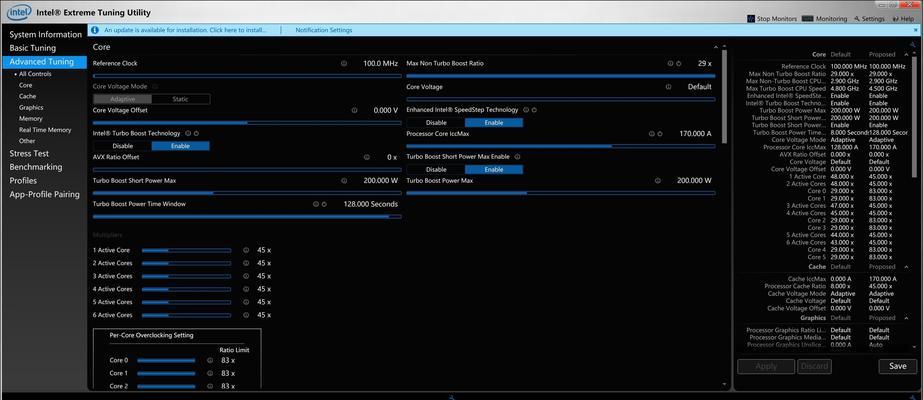This screenshot has width=923, height=400.
Task: Show info for Turbo Boost Power Max
Action: (x=658, y=181)
